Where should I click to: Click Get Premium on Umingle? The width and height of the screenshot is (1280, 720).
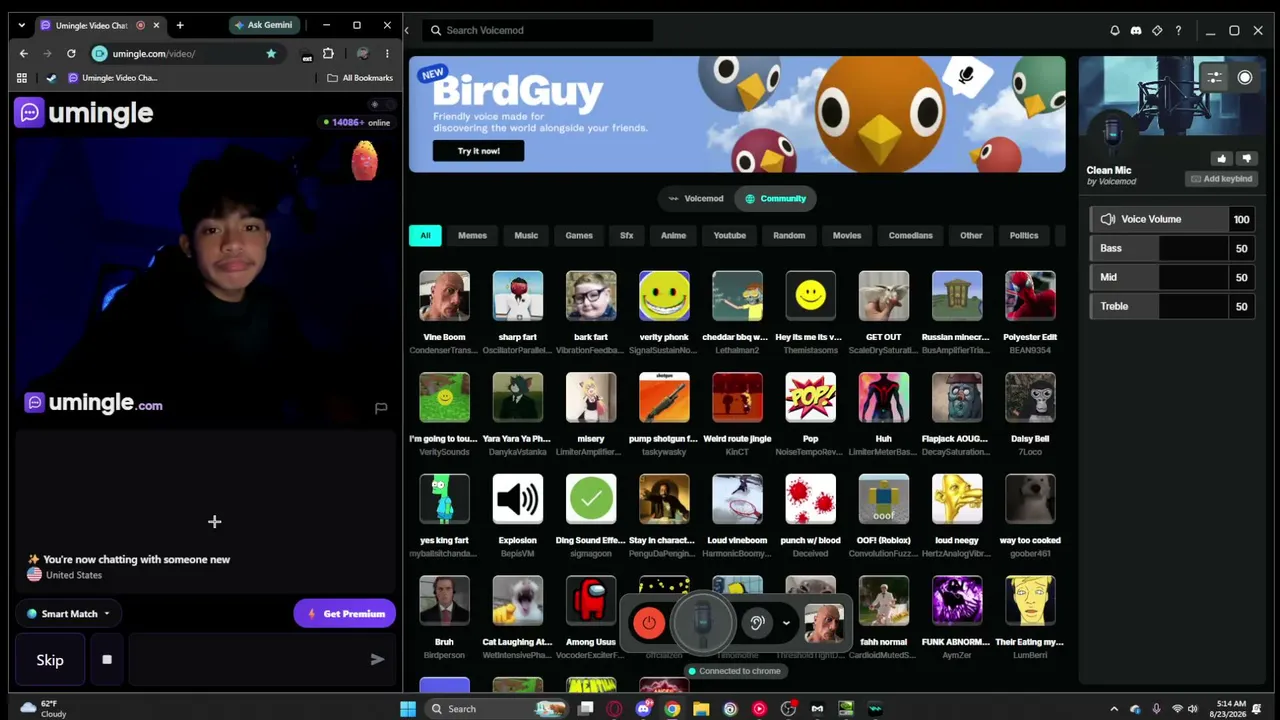click(x=345, y=614)
